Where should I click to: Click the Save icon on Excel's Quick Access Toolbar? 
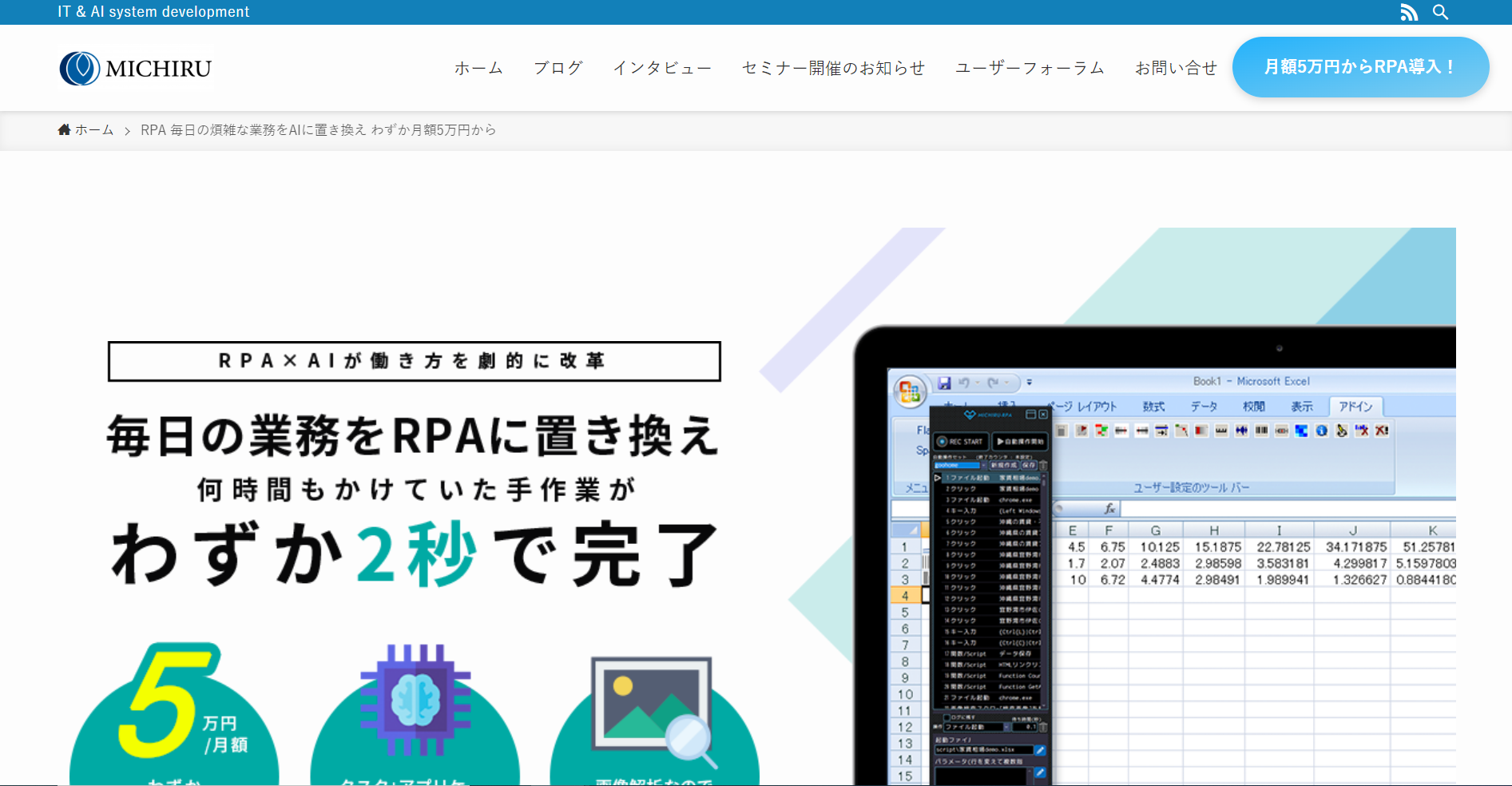click(944, 383)
